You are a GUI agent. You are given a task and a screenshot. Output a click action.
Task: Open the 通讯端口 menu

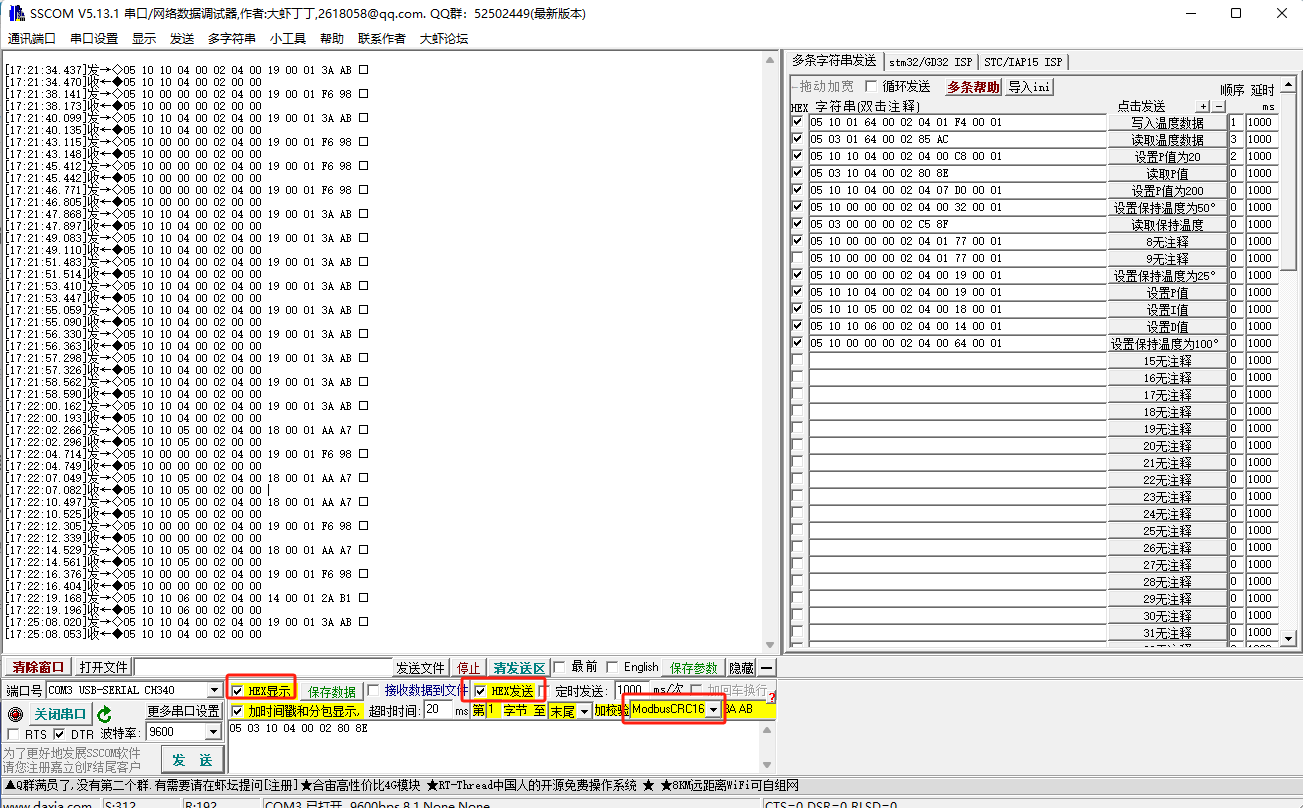coord(32,39)
